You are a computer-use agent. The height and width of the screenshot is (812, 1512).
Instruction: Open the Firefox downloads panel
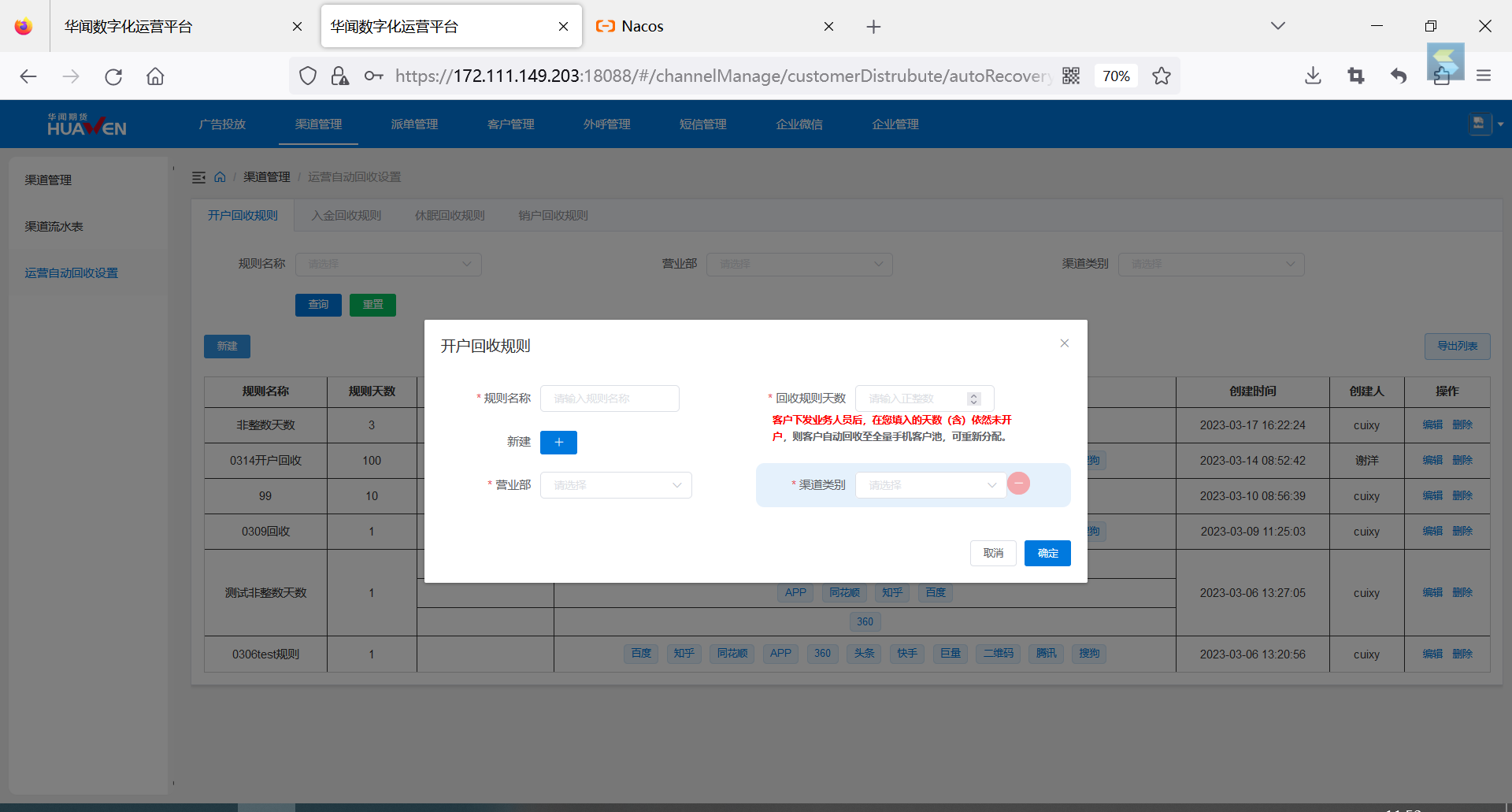click(x=1313, y=76)
